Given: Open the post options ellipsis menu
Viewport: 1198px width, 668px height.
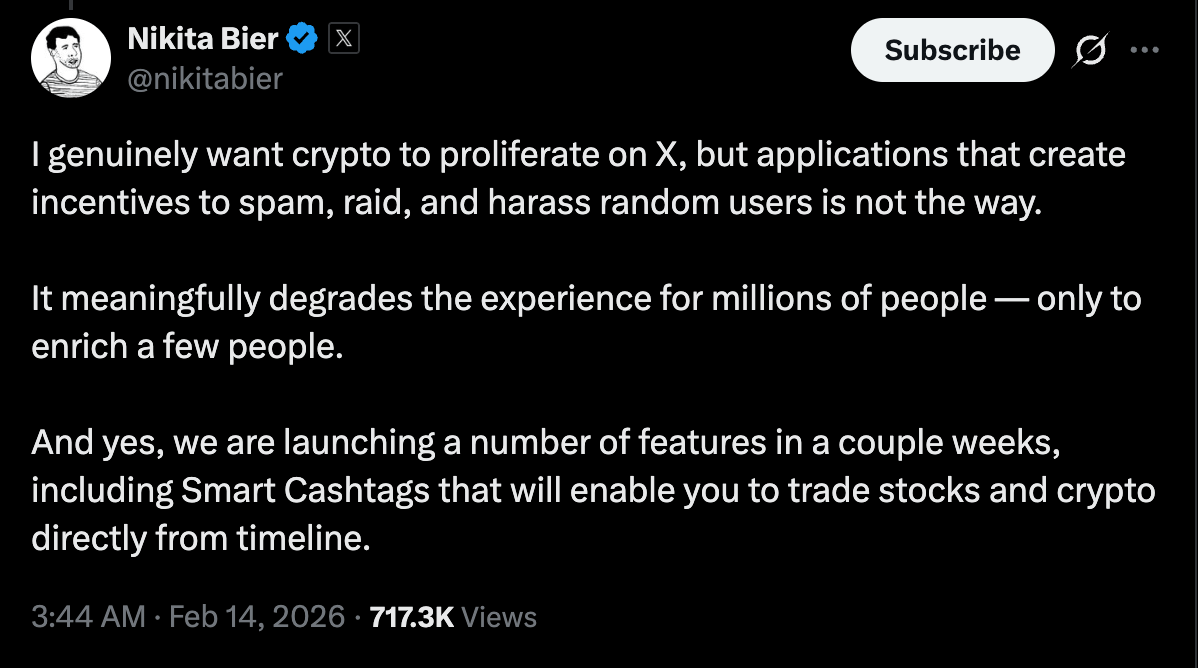Looking at the screenshot, I should [x=1146, y=50].
